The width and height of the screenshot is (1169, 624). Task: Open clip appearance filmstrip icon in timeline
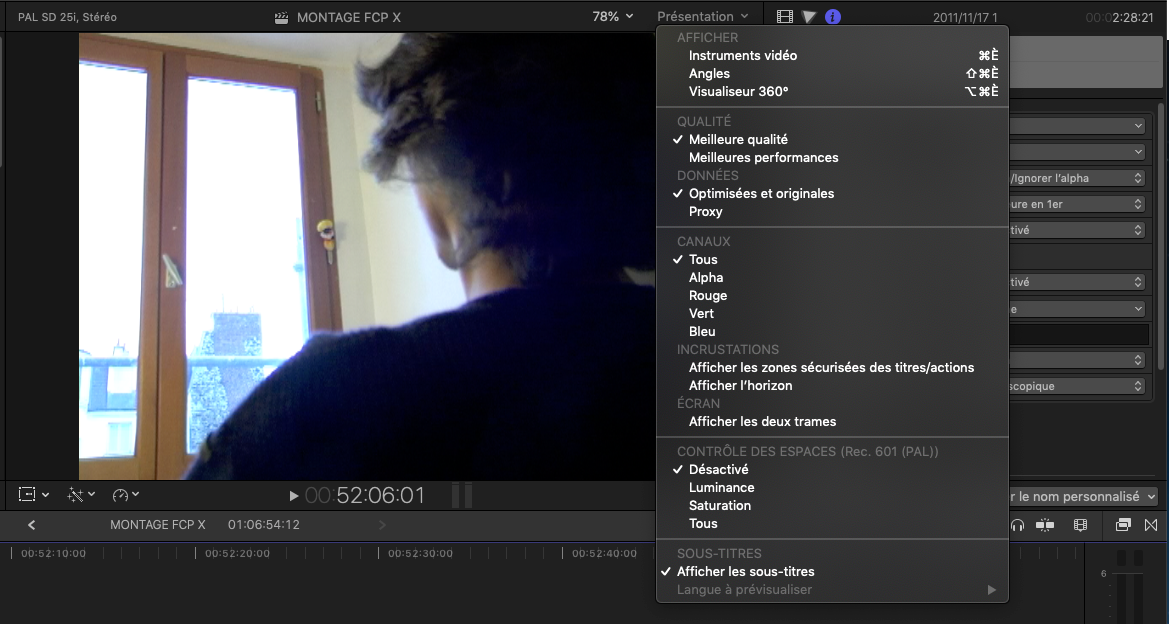coord(1080,526)
